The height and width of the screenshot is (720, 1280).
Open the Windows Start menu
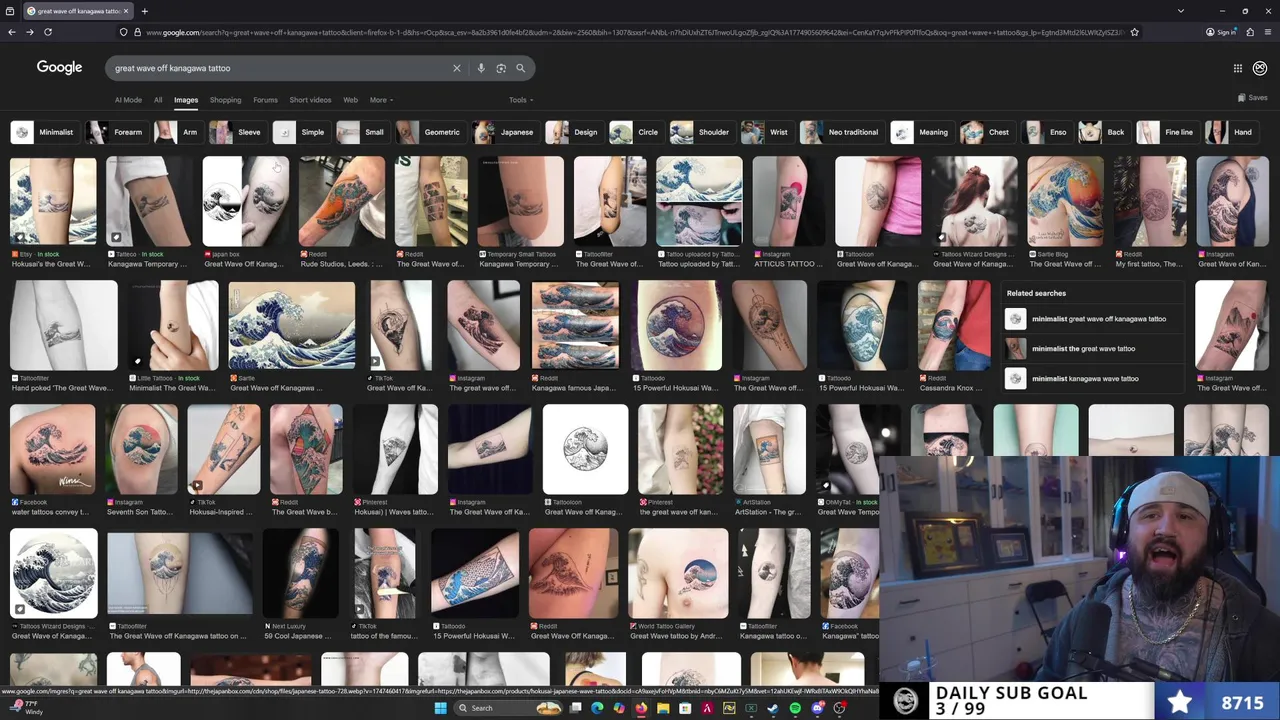(440, 708)
